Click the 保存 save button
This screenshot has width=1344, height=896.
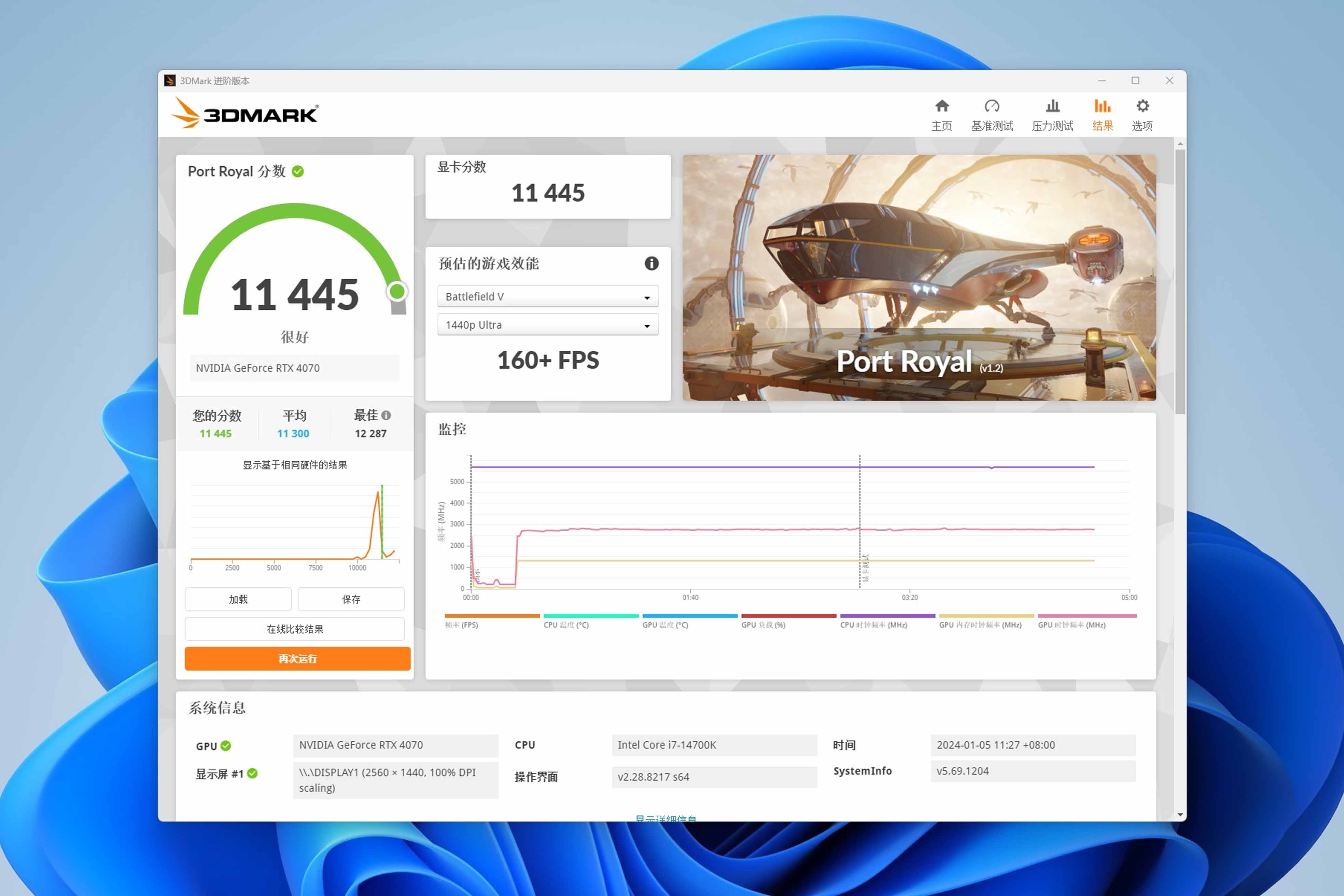(x=351, y=599)
